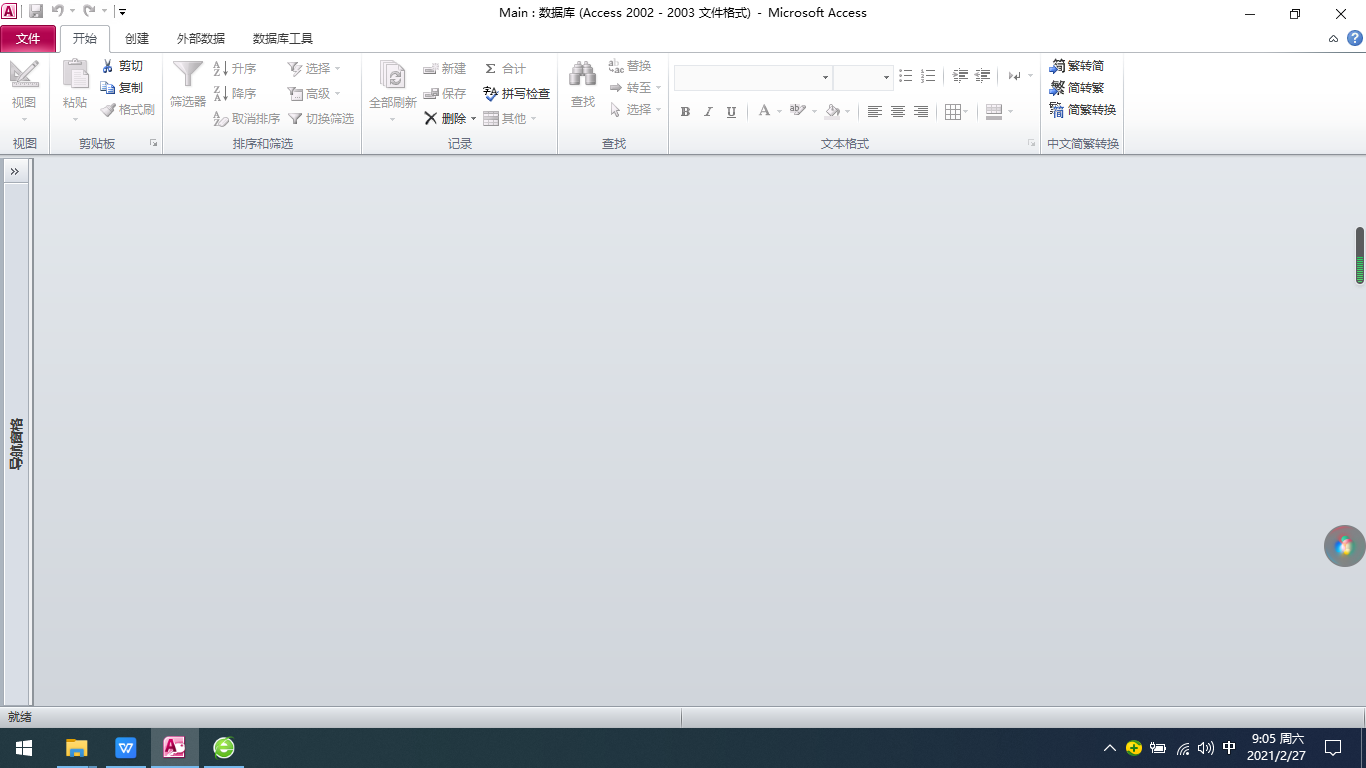Open the find group 选择 dropdown
This screenshot has width=1366, height=768.
(x=635, y=110)
